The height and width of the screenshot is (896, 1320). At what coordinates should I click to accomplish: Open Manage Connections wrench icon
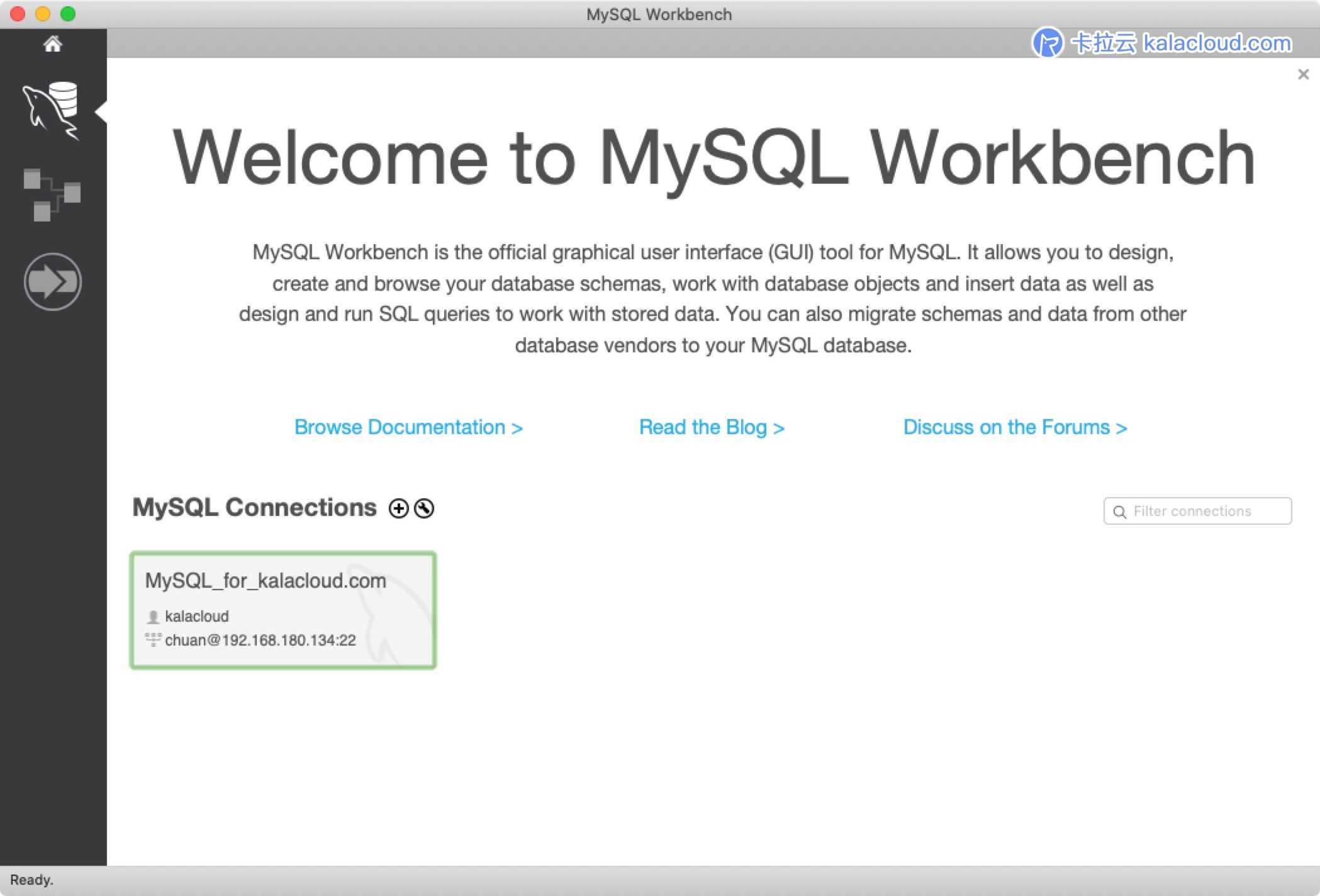(425, 508)
